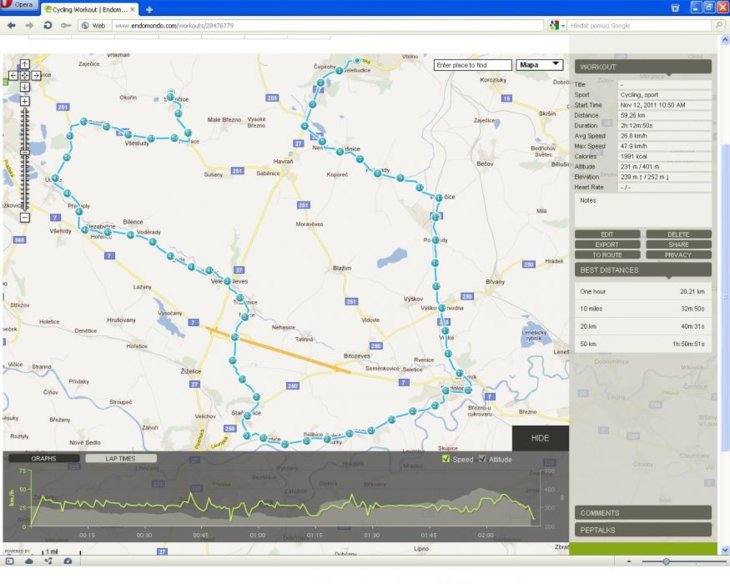This screenshot has height=584, width=730.
Task: Pan the map right
Action: click(36, 75)
